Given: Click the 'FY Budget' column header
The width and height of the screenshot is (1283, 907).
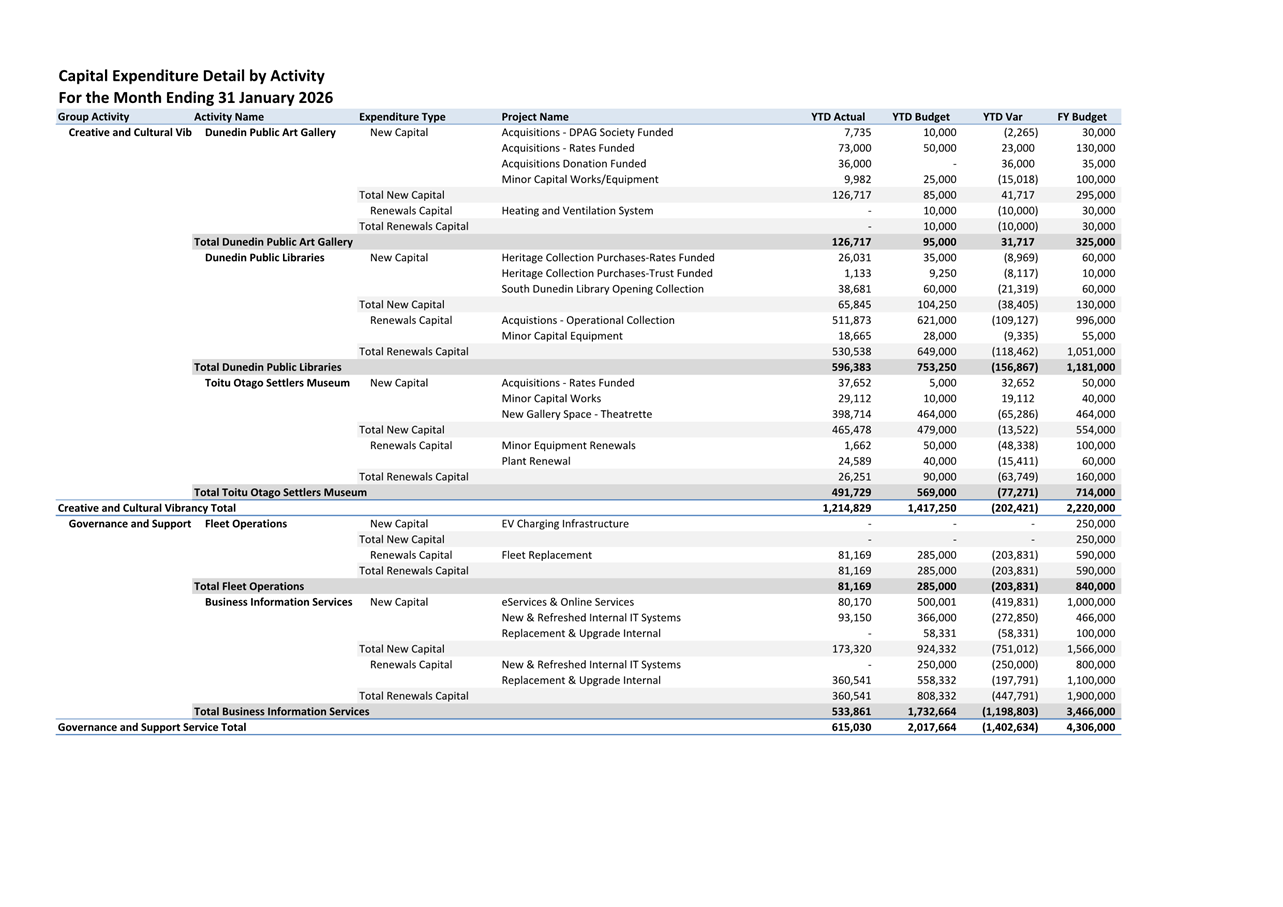Looking at the screenshot, I should tap(1082, 117).
